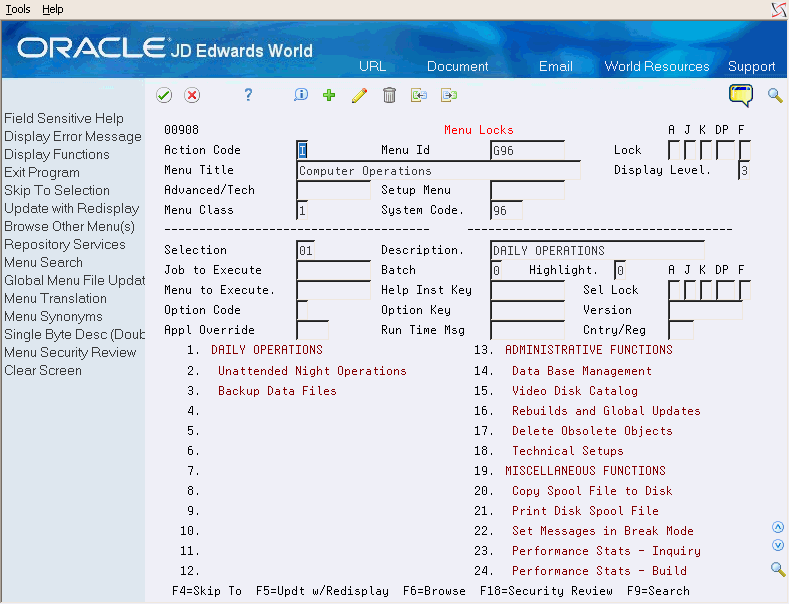Open the Tools menu

coord(18,9)
